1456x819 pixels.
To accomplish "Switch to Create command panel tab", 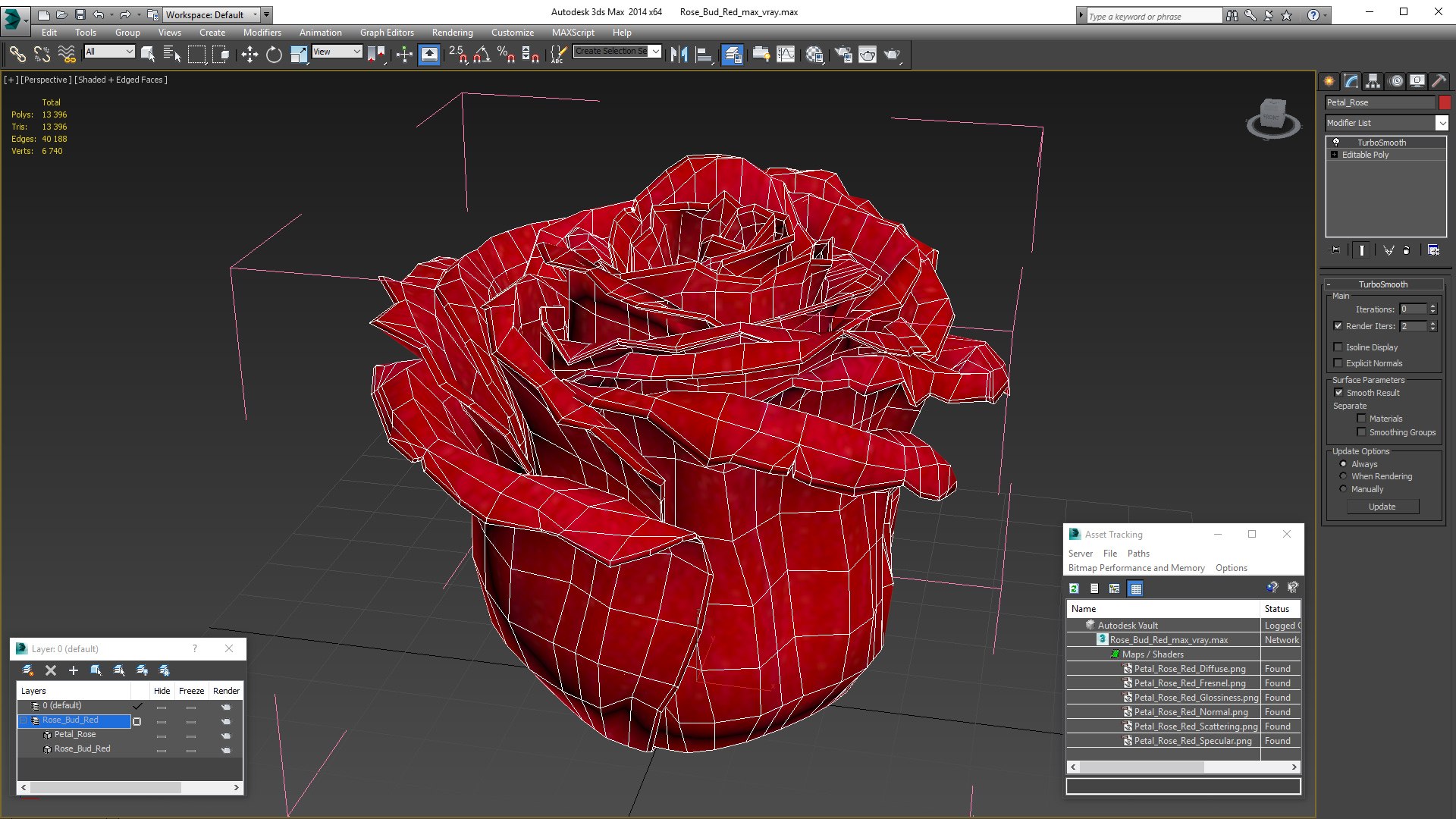I will click(1329, 81).
